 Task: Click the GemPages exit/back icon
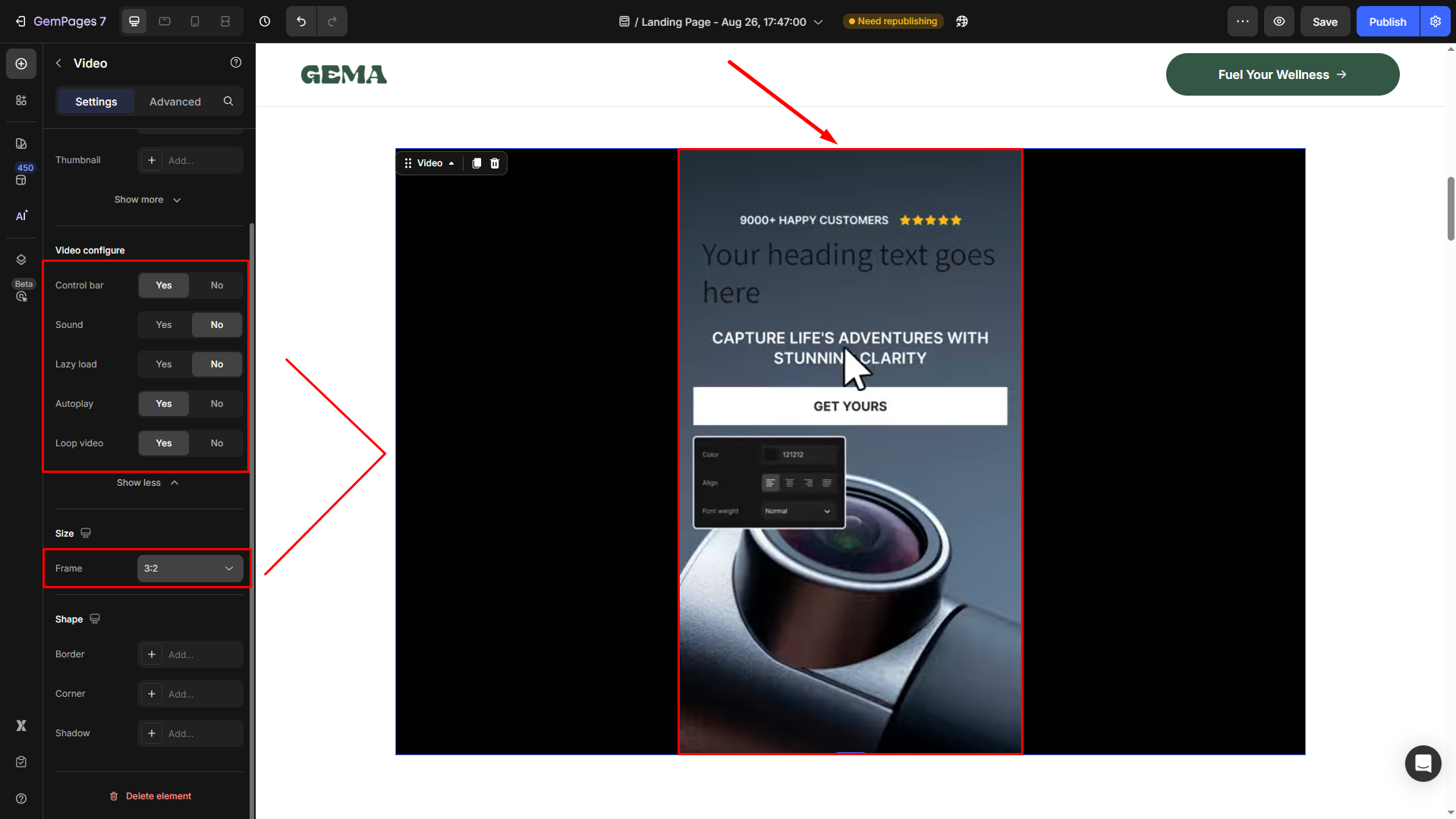click(x=20, y=21)
